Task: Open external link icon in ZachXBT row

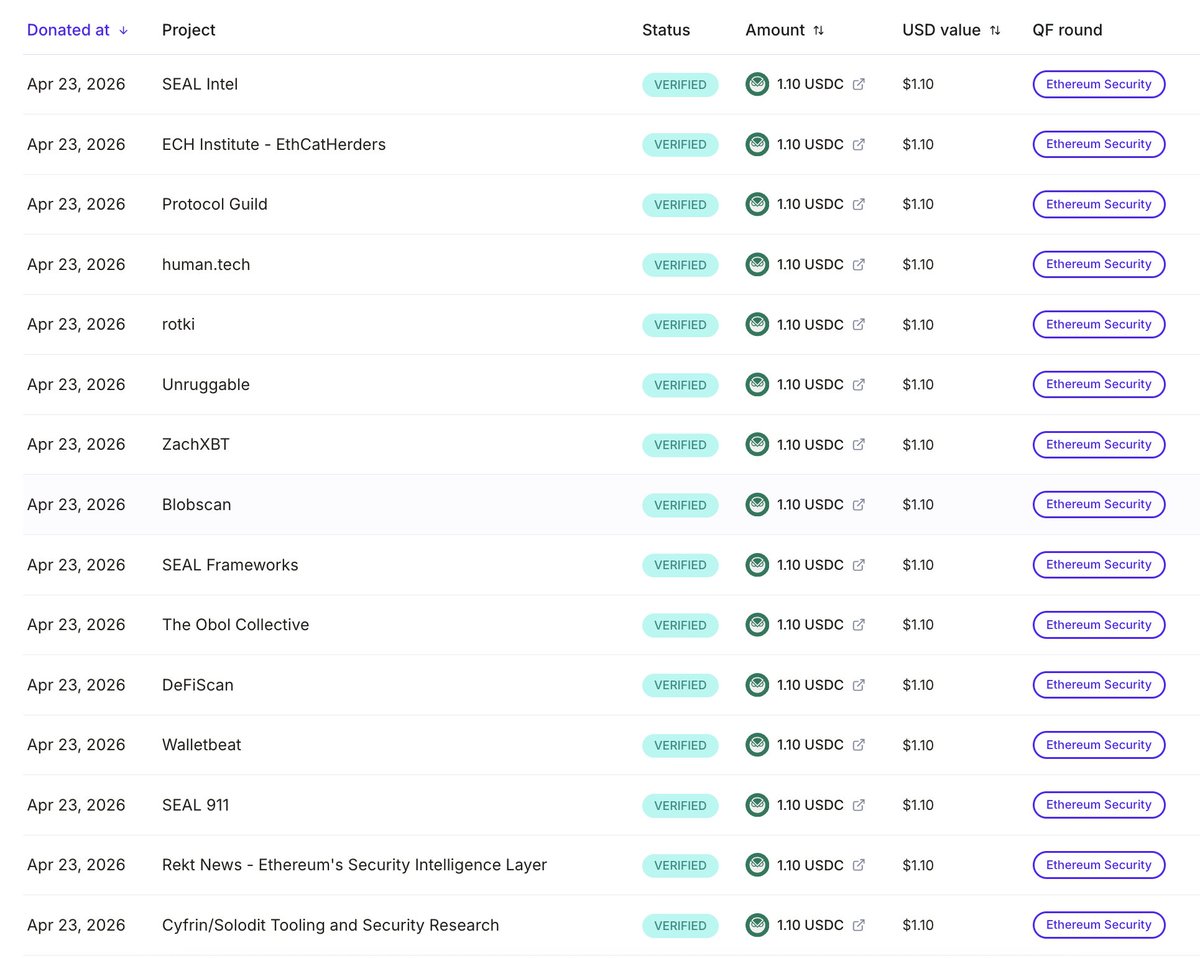Action: pos(858,444)
